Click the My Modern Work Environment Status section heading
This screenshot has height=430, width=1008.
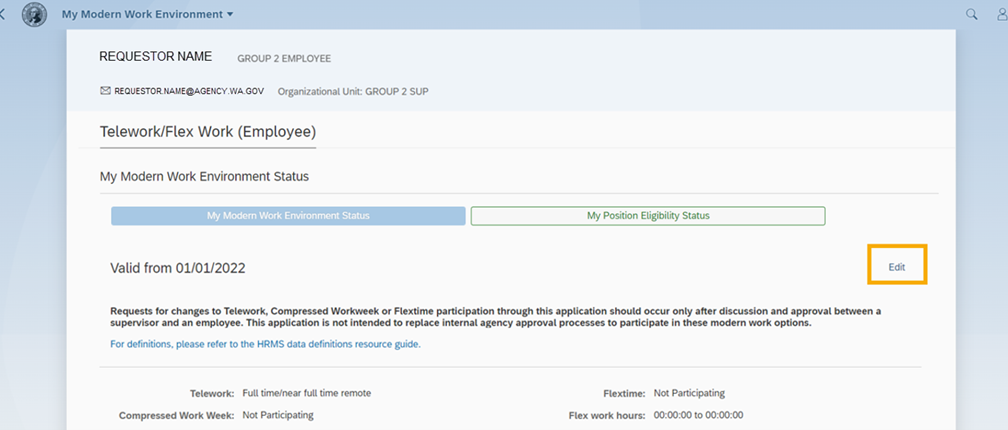(204, 176)
